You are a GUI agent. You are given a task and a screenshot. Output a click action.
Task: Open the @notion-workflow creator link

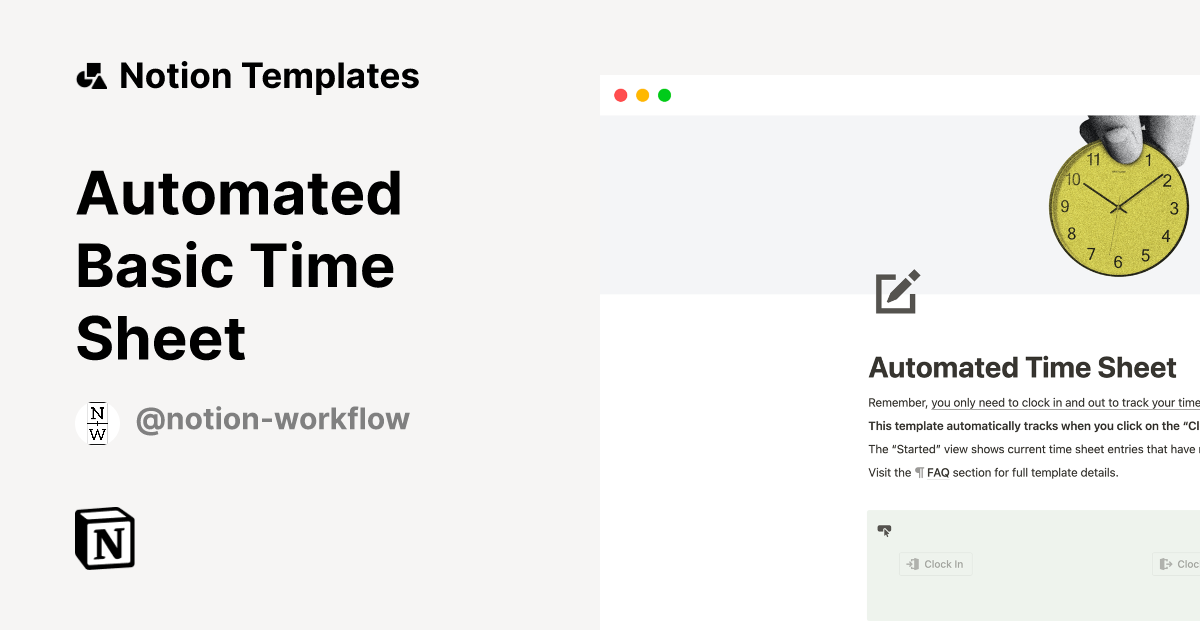click(273, 419)
